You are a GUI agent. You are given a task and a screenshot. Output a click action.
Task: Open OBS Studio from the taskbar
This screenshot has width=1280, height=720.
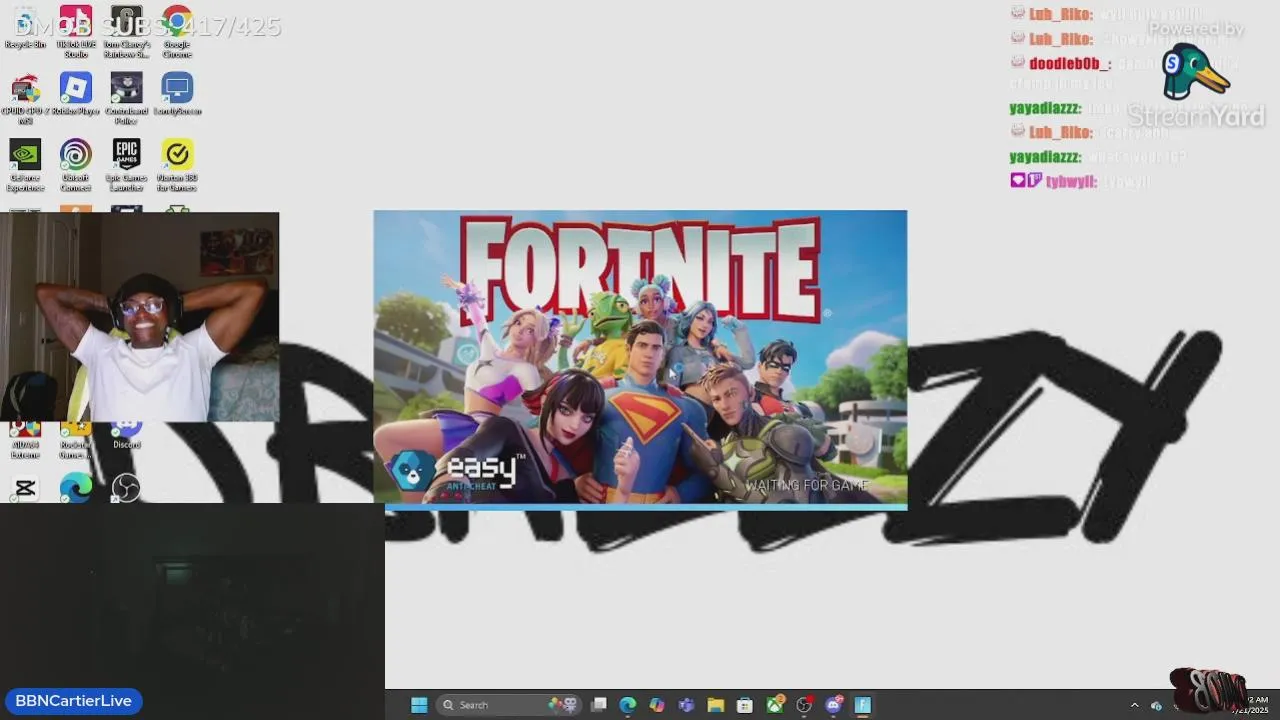tap(804, 705)
